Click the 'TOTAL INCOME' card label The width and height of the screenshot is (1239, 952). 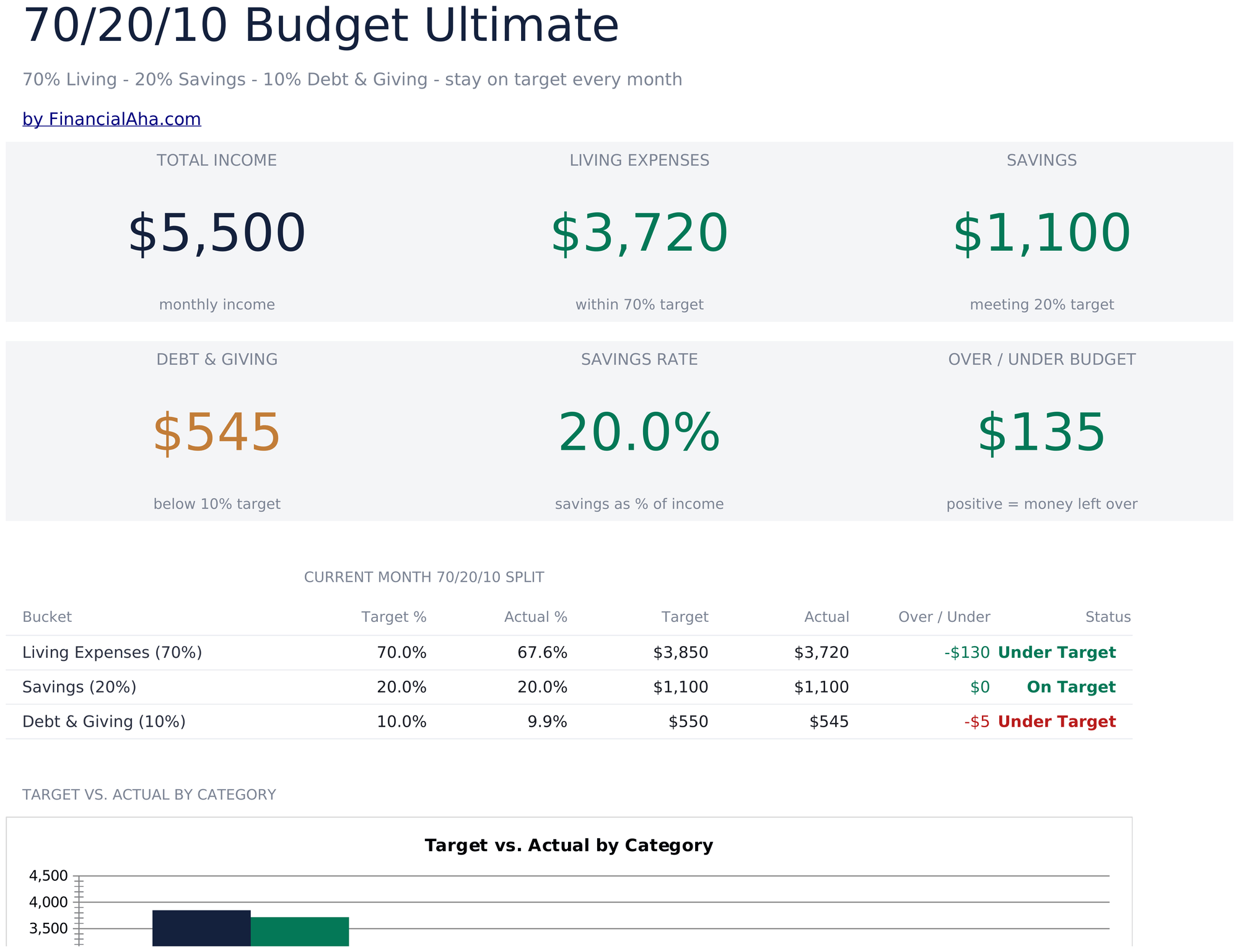tap(217, 160)
